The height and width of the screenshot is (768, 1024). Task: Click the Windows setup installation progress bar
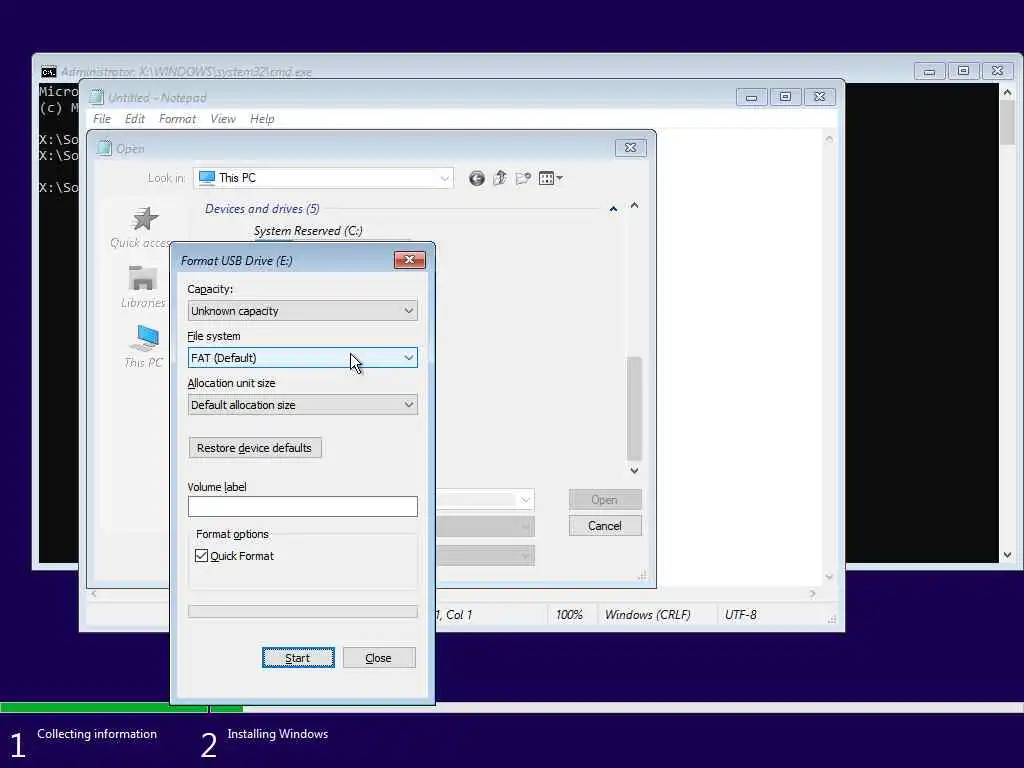(x=512, y=708)
